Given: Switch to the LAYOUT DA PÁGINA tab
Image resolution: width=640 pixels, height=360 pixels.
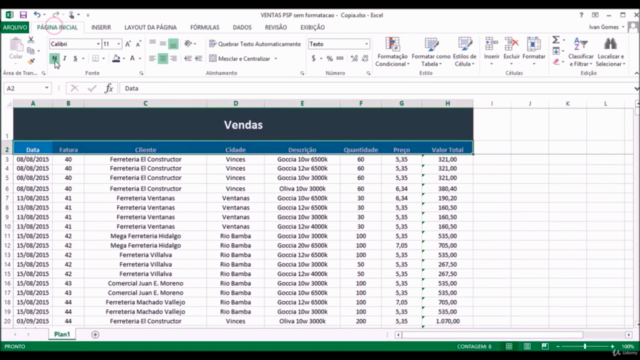Looking at the screenshot, I should coord(150,27).
